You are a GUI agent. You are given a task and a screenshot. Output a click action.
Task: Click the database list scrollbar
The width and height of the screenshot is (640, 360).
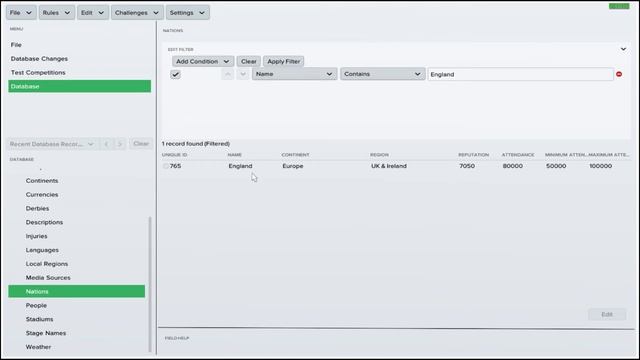(x=150, y=284)
